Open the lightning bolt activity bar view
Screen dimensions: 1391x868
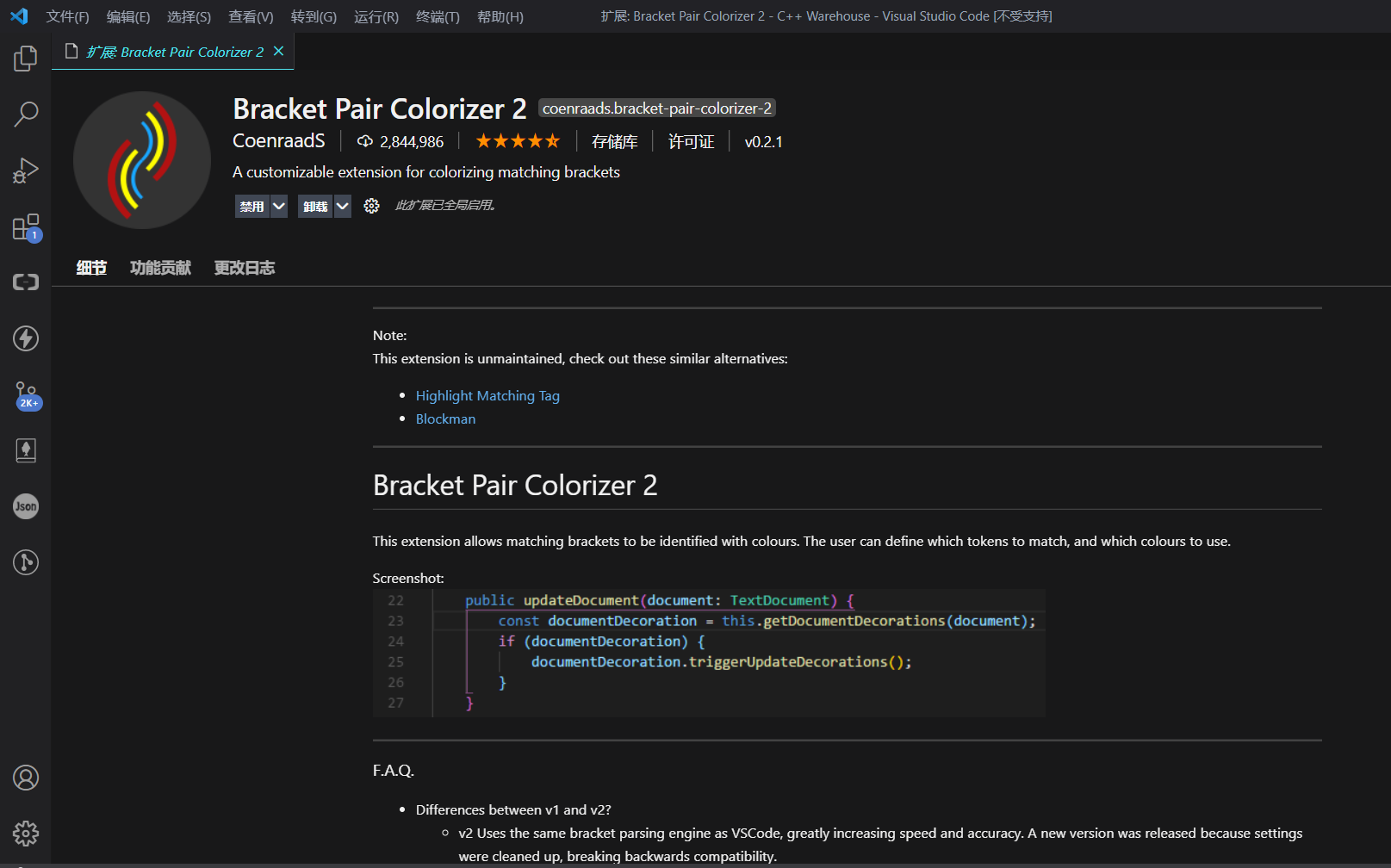(x=26, y=338)
